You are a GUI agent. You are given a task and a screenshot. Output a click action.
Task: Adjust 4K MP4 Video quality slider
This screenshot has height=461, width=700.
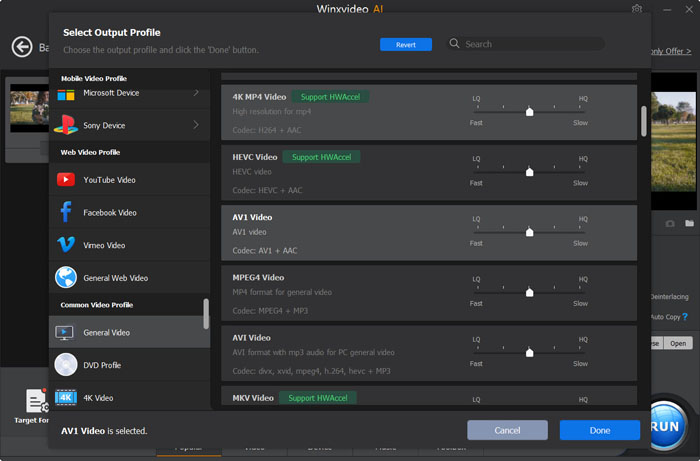coord(529,111)
